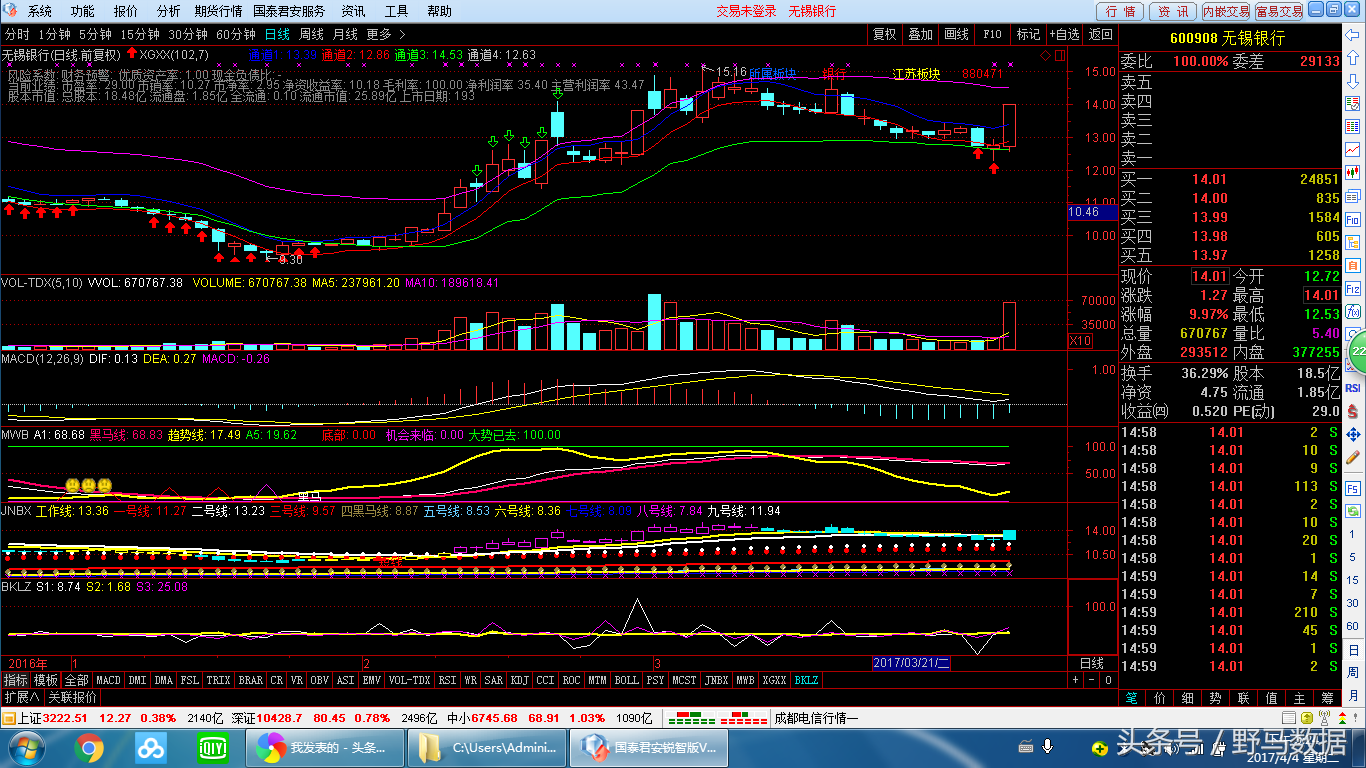Select the candlestick chart icon in the sidebar
The width and height of the screenshot is (1366, 768).
1353,173
